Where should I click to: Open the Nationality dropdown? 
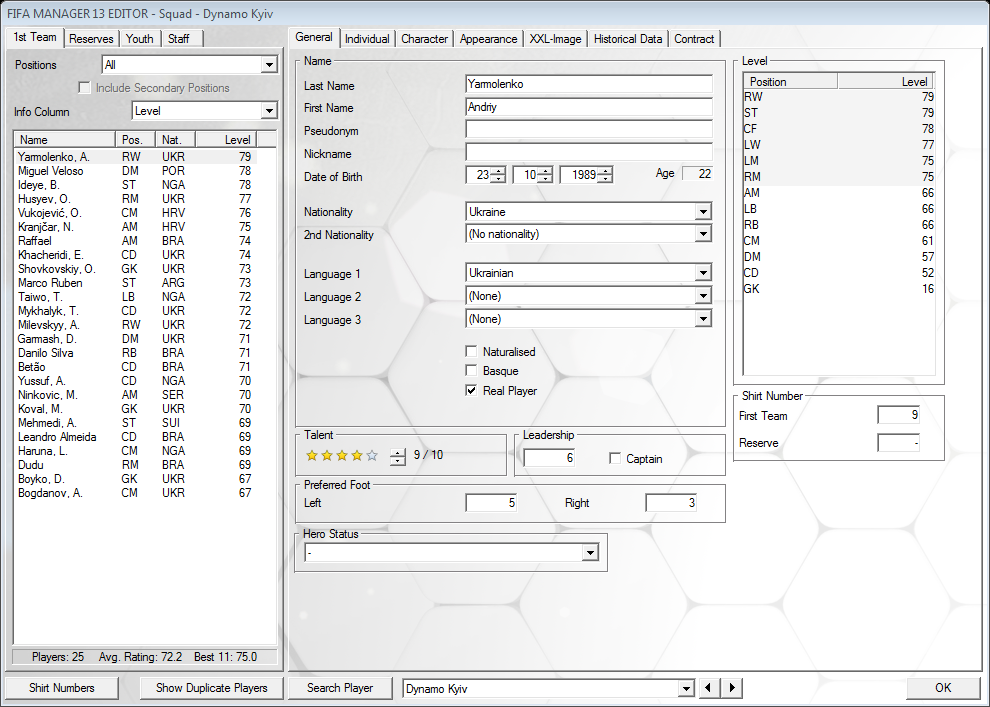tap(703, 211)
